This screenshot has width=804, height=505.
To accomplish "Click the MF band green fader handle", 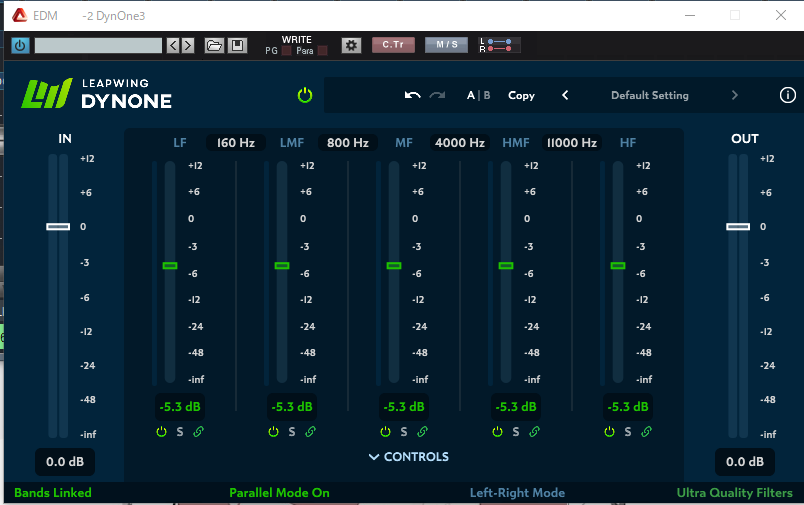I will pos(394,266).
